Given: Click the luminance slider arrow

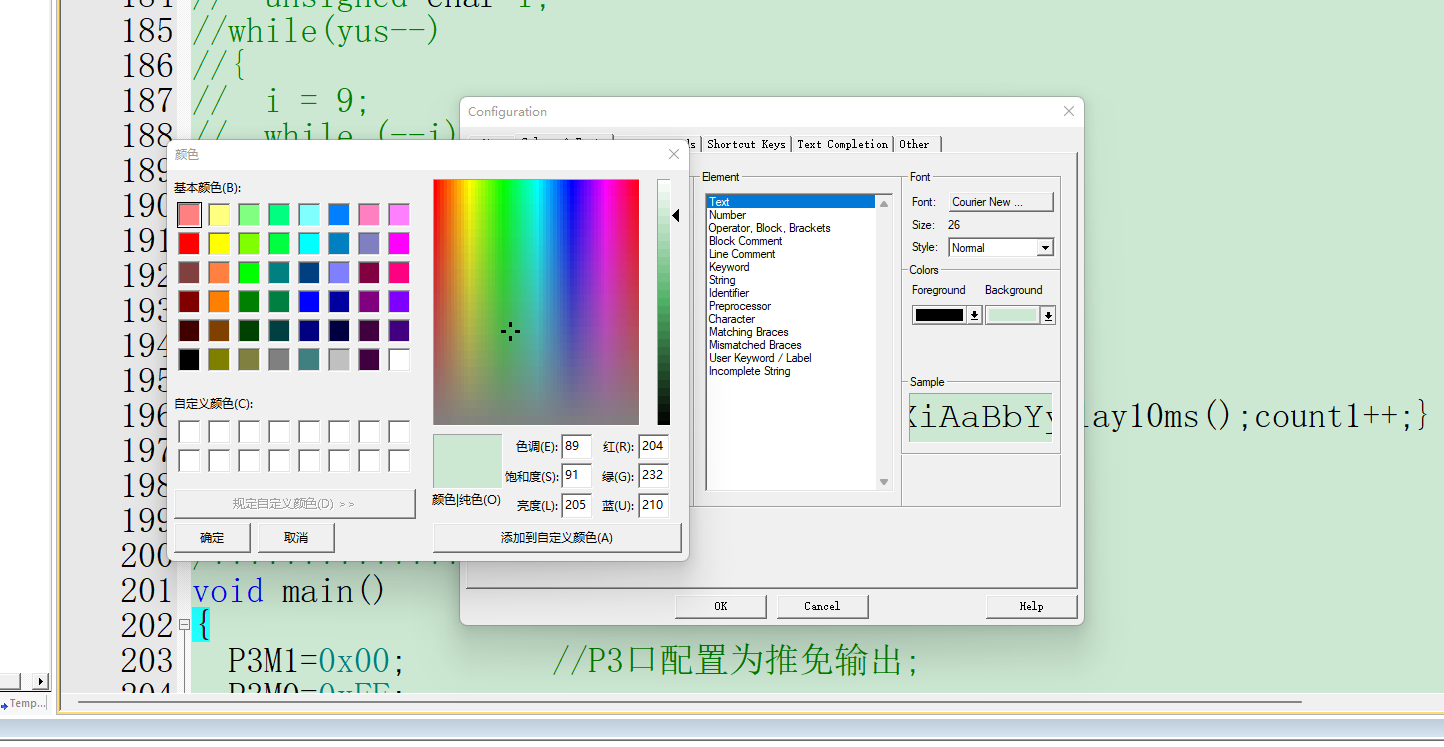Looking at the screenshot, I should point(677,215).
